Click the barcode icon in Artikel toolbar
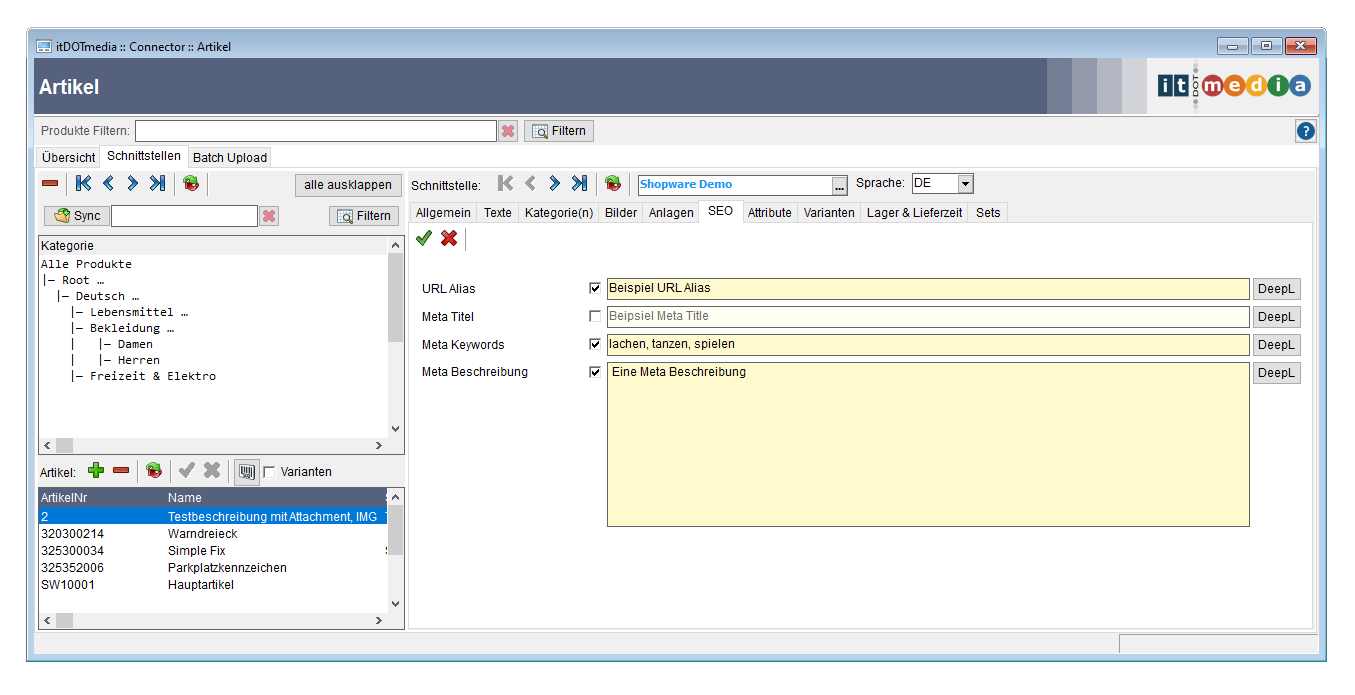Viewport: 1355px width, 695px height. (246, 471)
